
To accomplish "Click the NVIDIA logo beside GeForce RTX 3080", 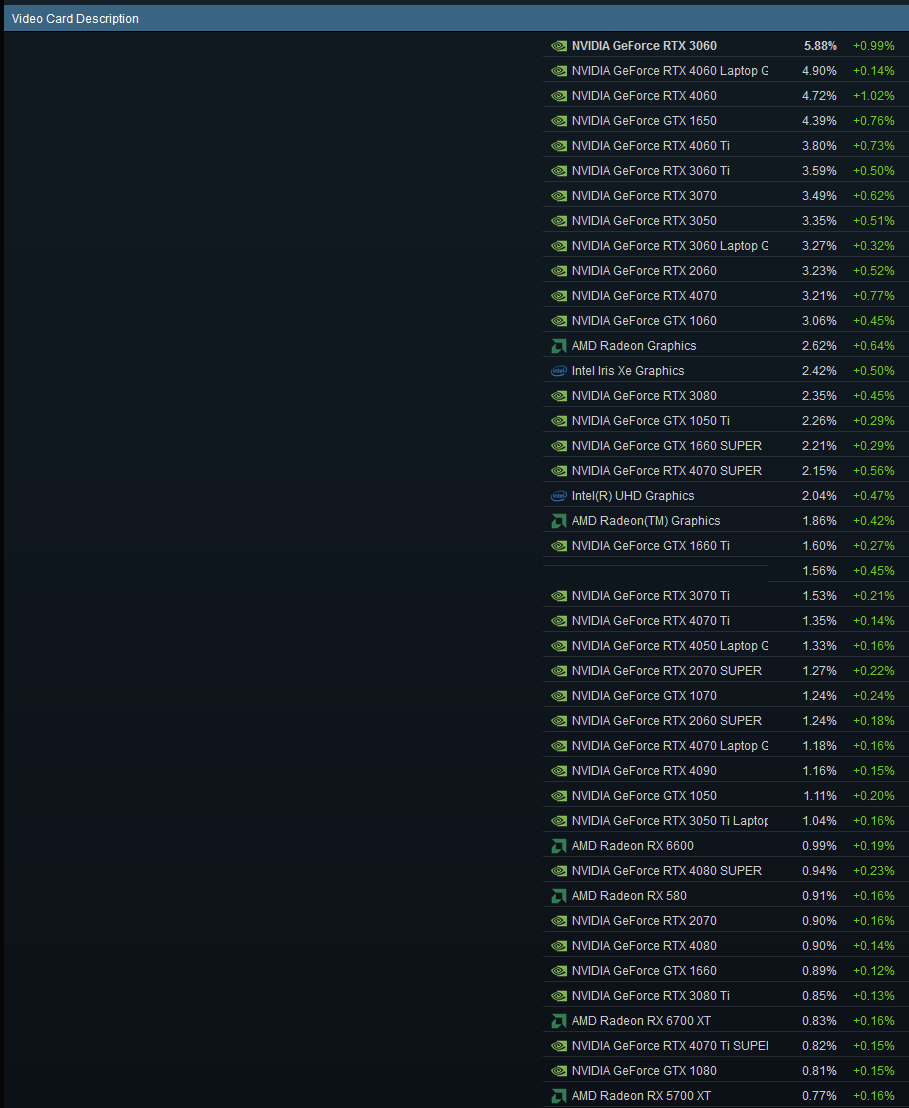I will 558,396.
